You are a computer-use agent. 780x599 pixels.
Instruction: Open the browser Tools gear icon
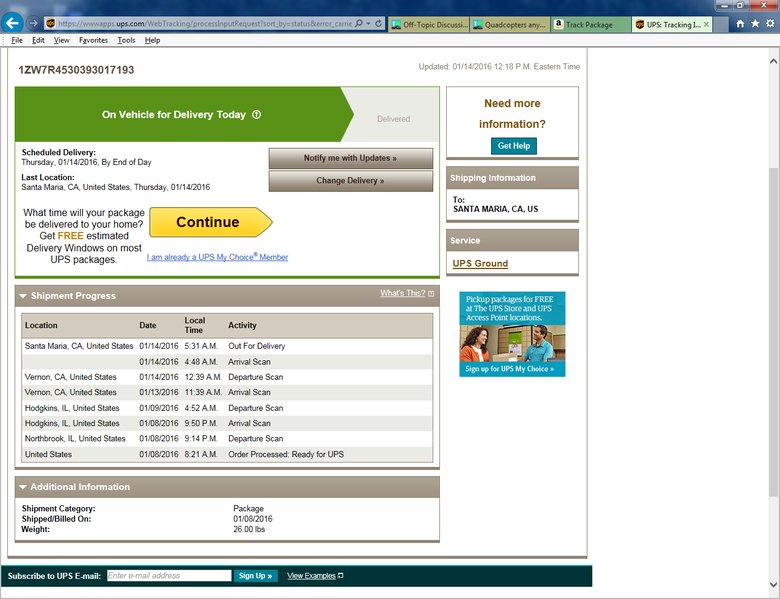click(770, 23)
